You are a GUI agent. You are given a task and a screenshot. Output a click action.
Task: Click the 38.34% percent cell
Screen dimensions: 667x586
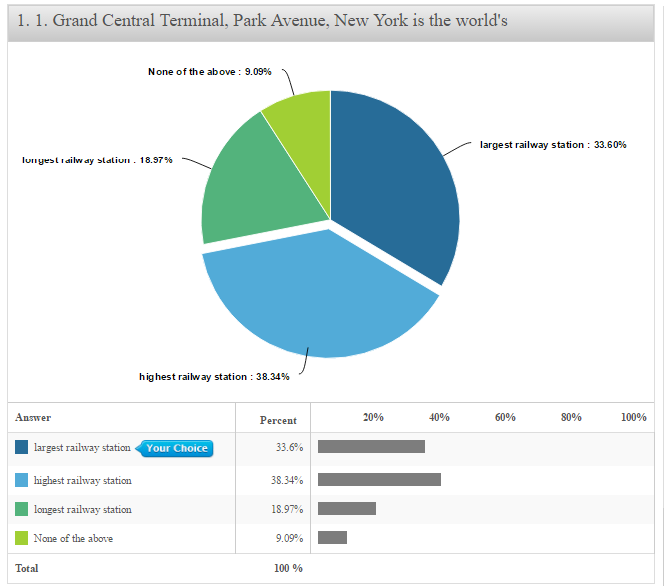click(287, 480)
